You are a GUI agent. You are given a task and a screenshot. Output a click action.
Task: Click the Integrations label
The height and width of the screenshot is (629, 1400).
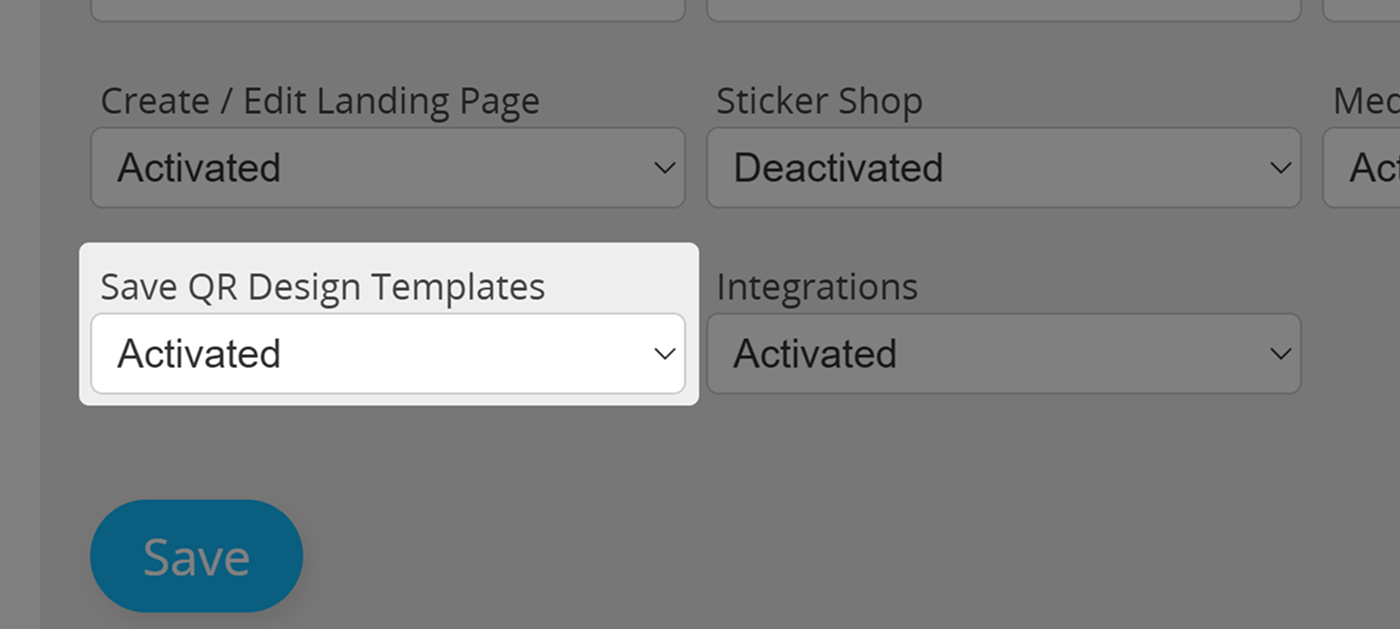pyautogui.click(x=817, y=286)
